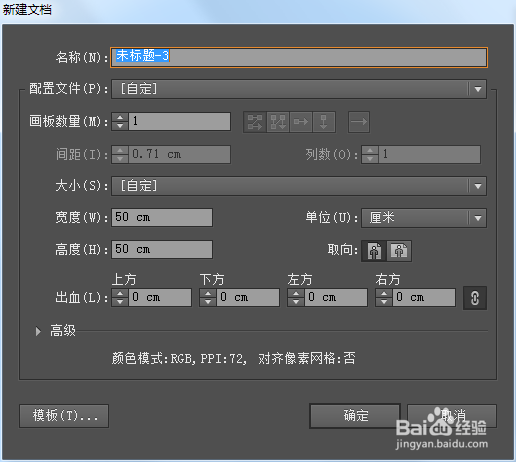Click the 画板数量 artboard count field
The image size is (516, 462).
click(x=179, y=121)
